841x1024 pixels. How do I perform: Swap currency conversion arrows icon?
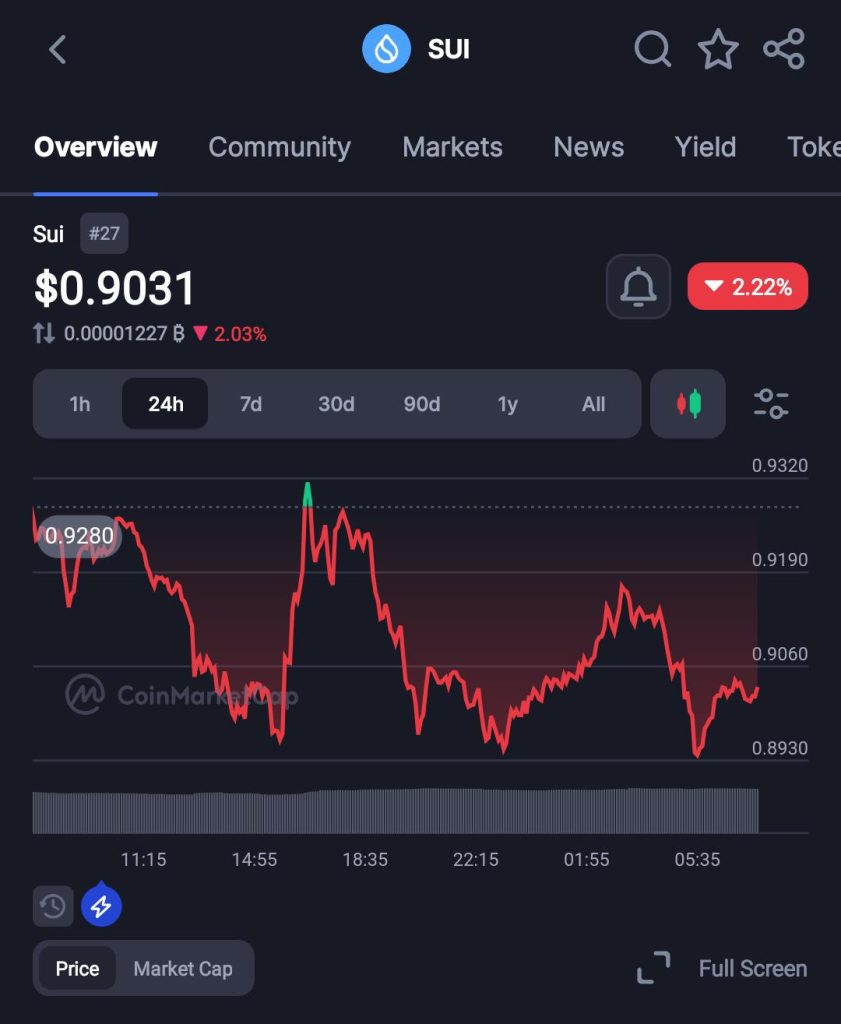44,333
